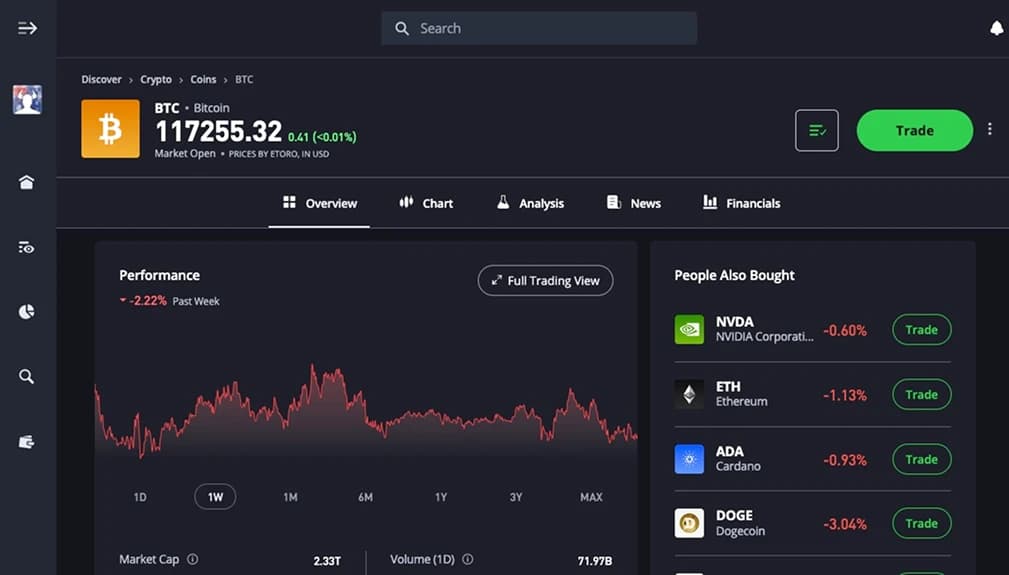
Task: Select the 1Y time range
Action: tap(441, 497)
